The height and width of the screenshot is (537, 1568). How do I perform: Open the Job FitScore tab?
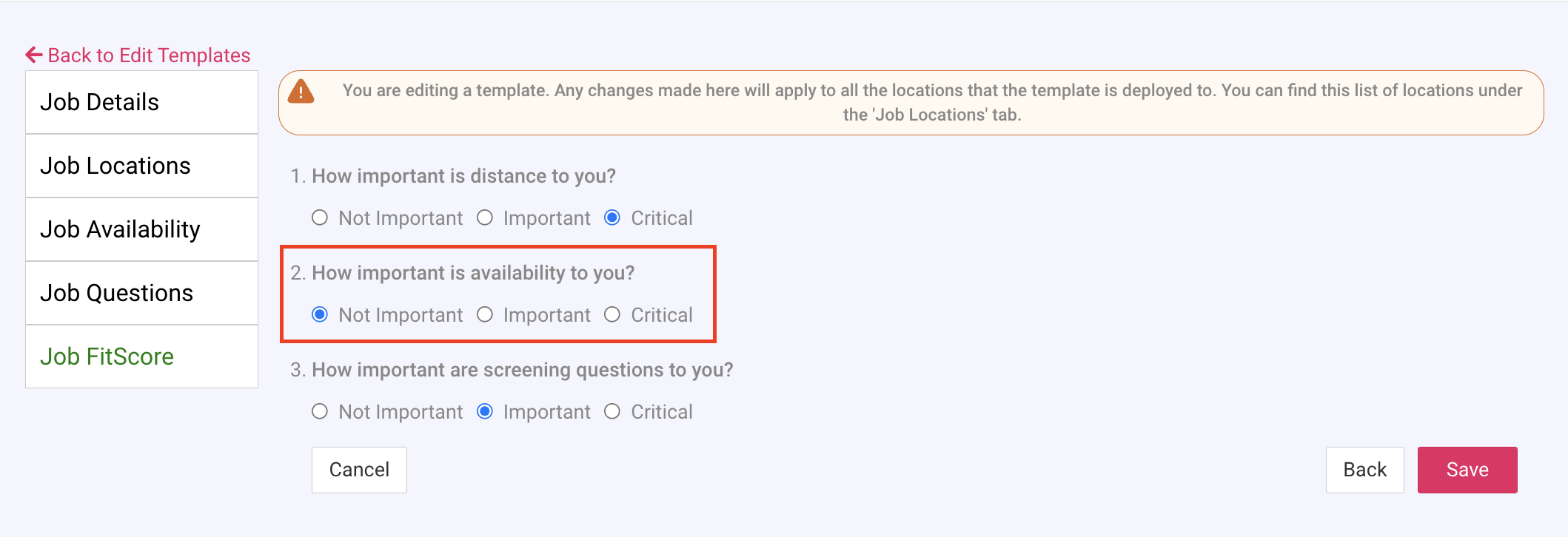click(x=141, y=357)
